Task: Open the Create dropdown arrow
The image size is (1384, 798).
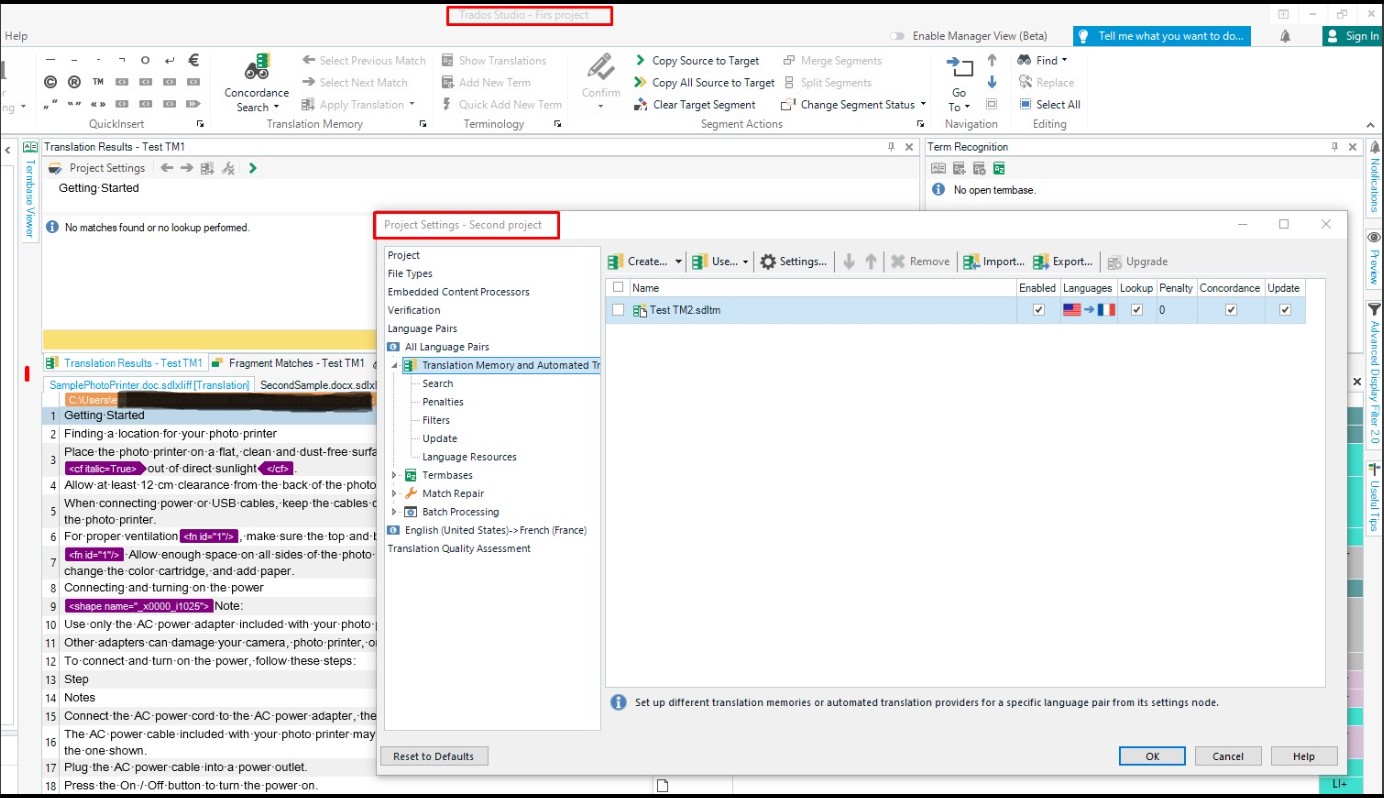Action: [678, 262]
